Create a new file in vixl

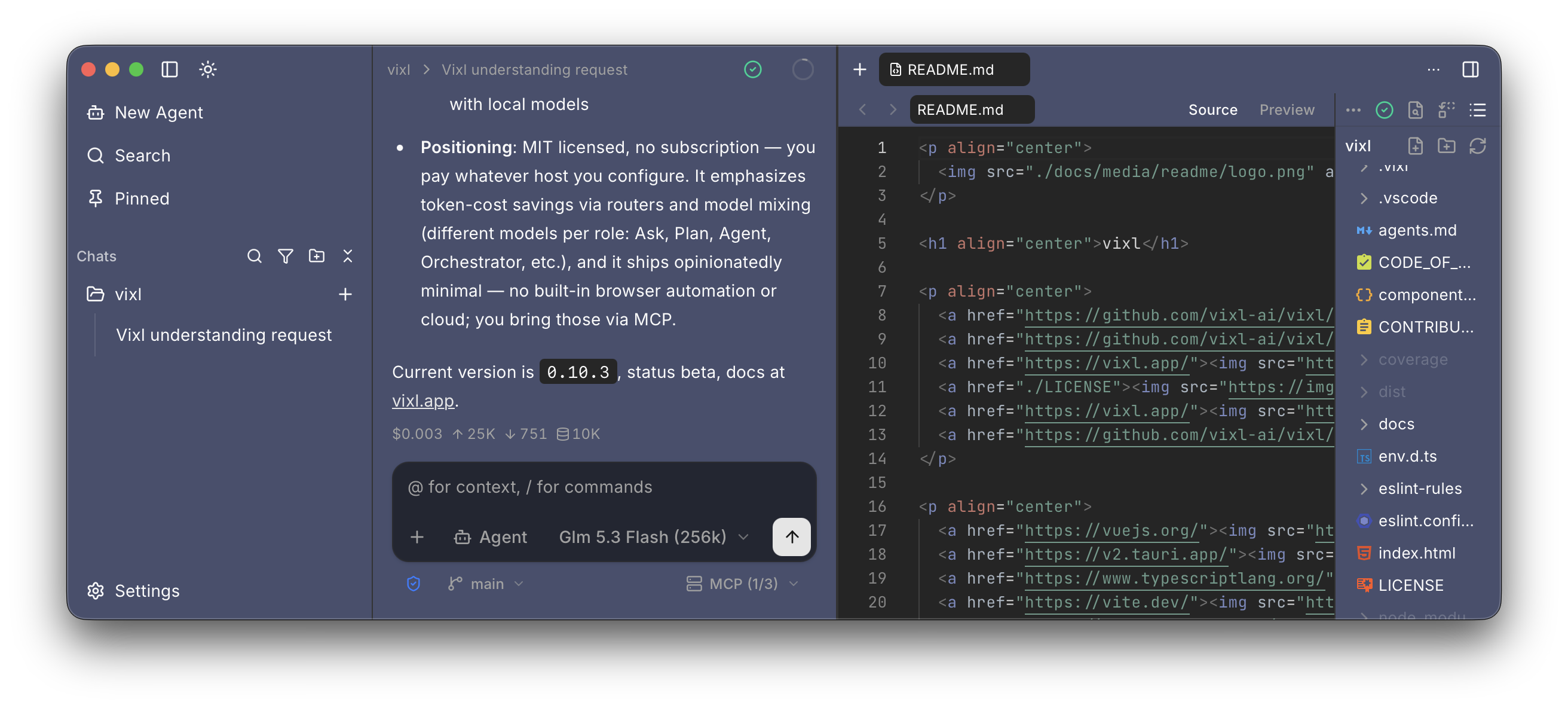point(1415,147)
